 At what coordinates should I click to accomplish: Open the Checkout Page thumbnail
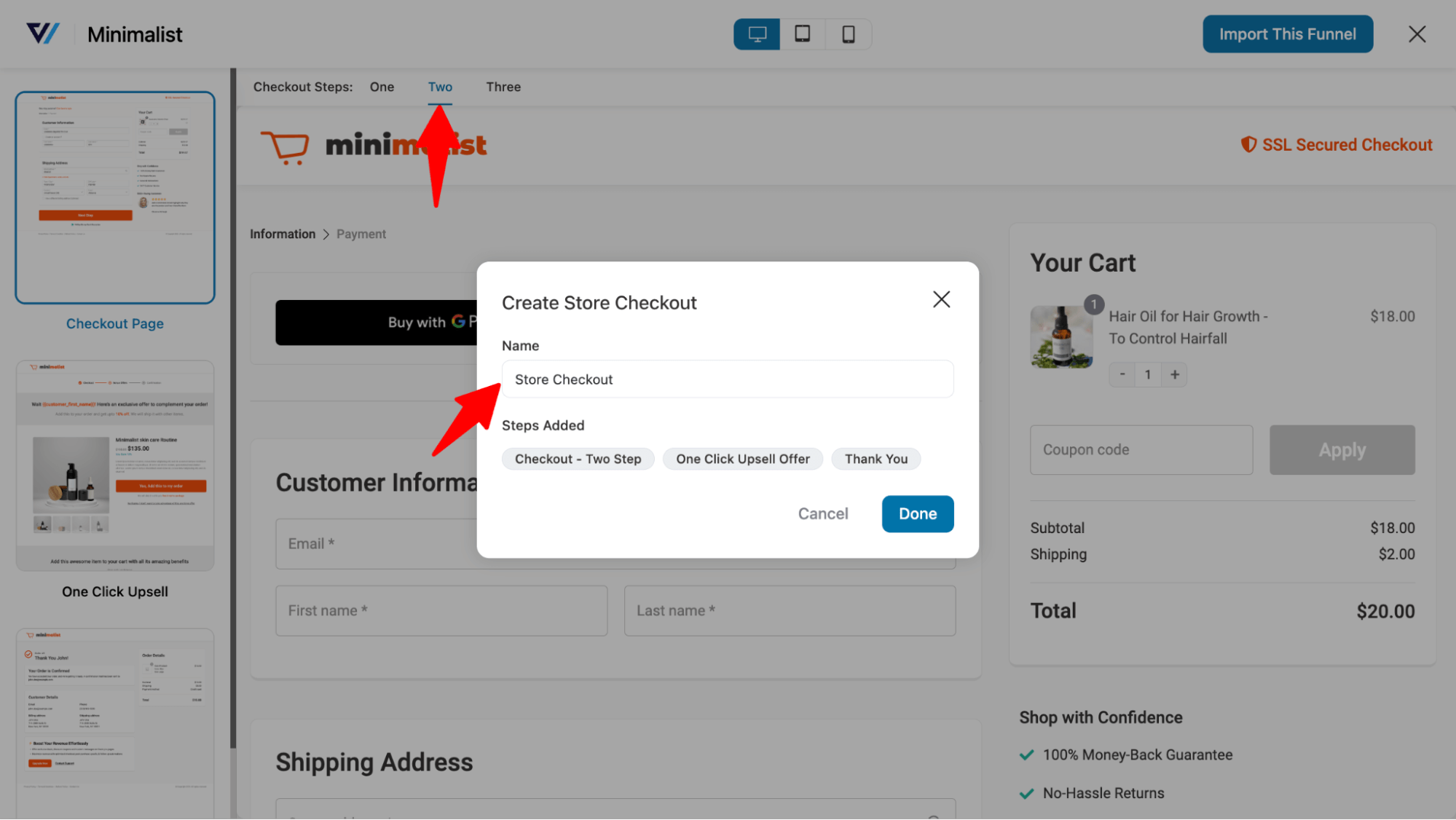coord(115,197)
